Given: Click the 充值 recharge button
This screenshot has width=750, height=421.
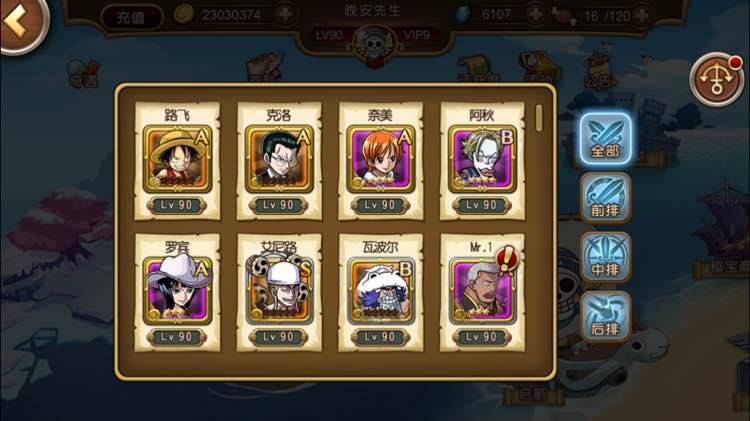Looking at the screenshot, I should (131, 17).
